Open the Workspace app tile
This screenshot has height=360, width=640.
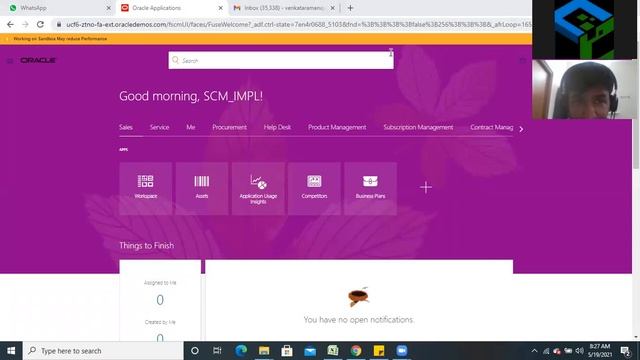point(146,189)
